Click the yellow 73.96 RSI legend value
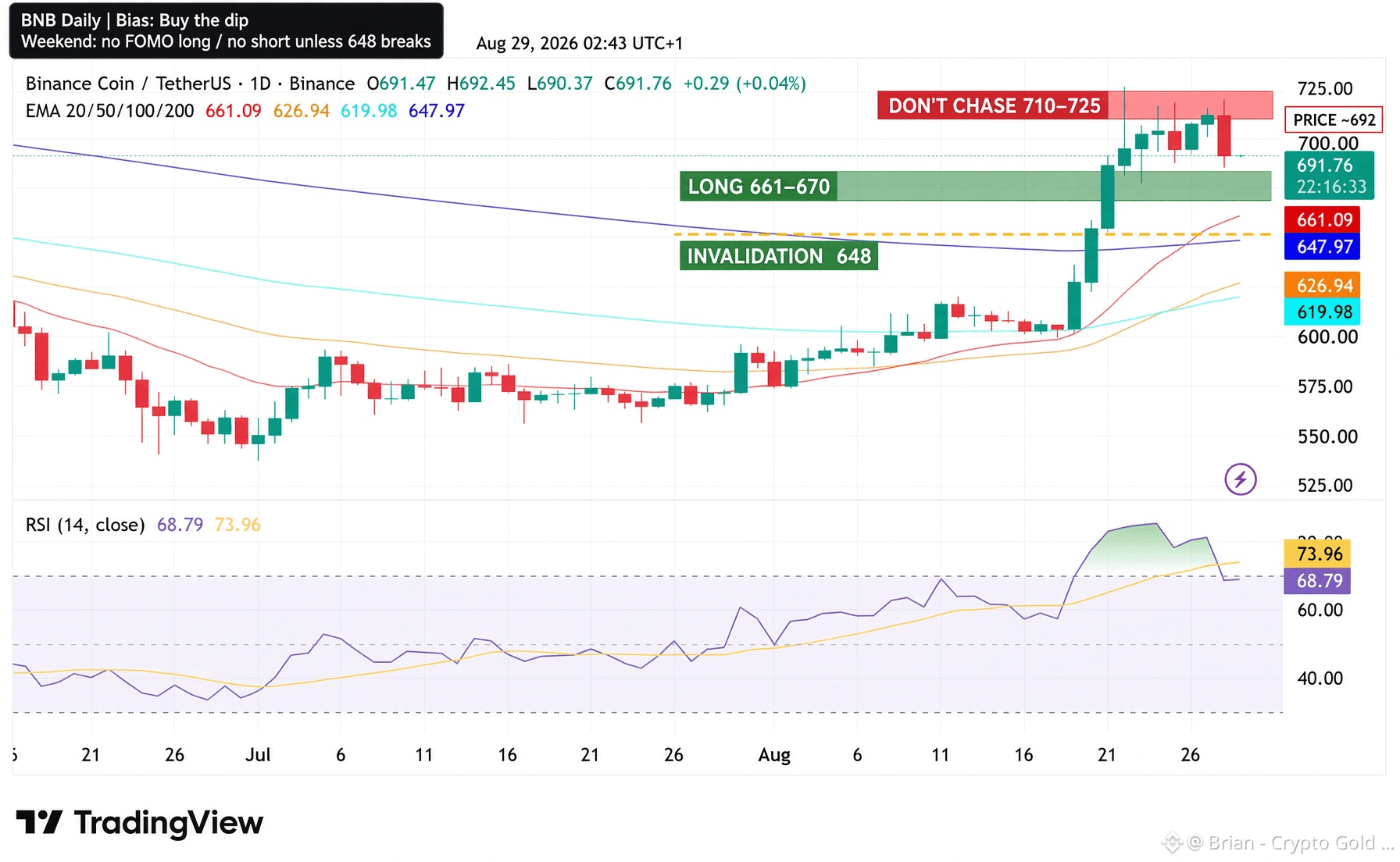Screen dimensions: 1400x862 237,525
